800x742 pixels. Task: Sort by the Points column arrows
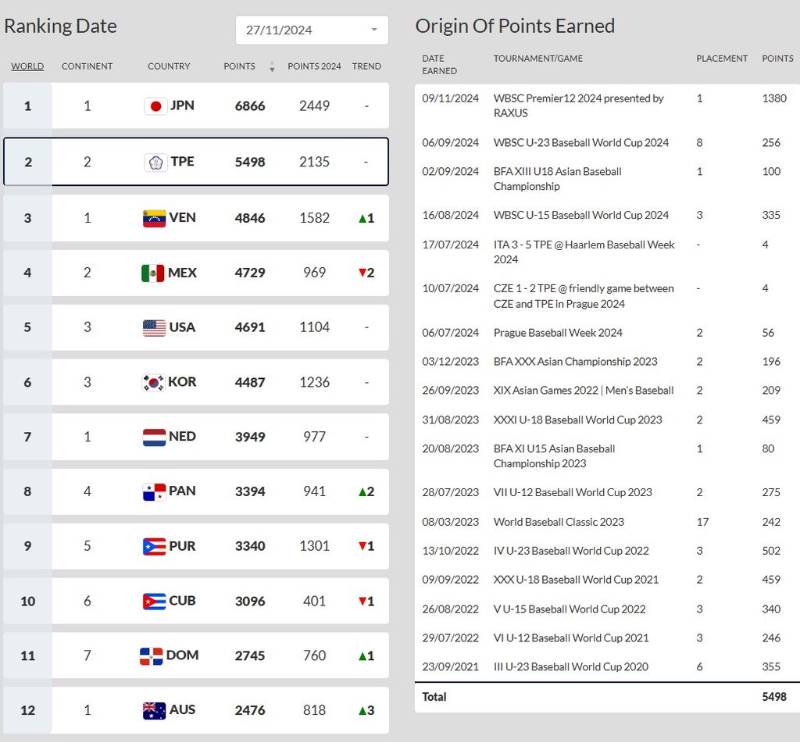(272, 67)
